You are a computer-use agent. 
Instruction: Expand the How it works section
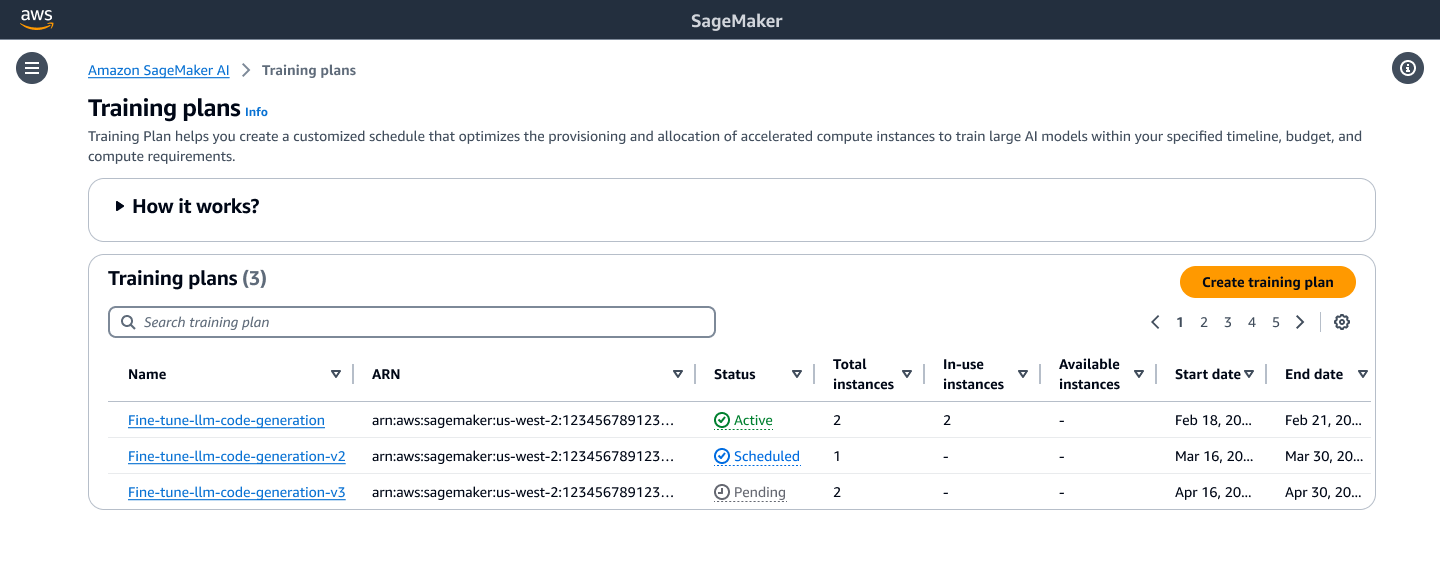[188, 207]
